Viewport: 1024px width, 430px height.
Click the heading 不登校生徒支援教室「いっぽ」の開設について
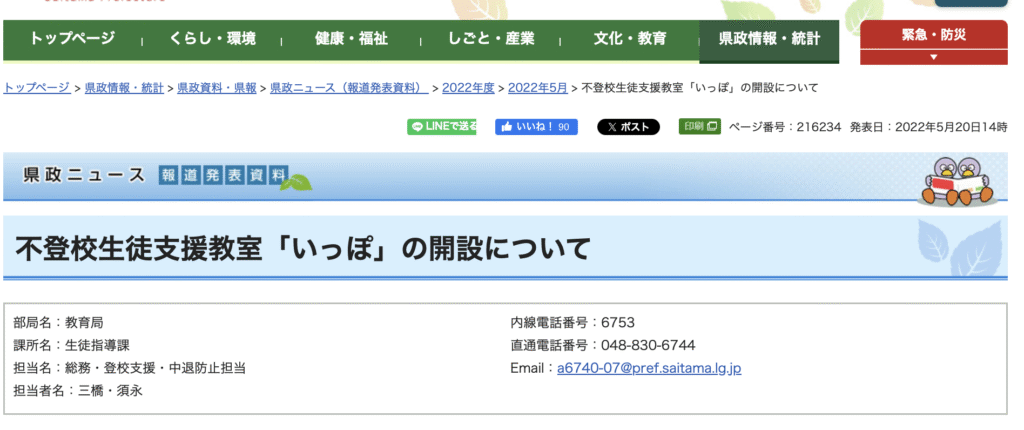(x=302, y=249)
